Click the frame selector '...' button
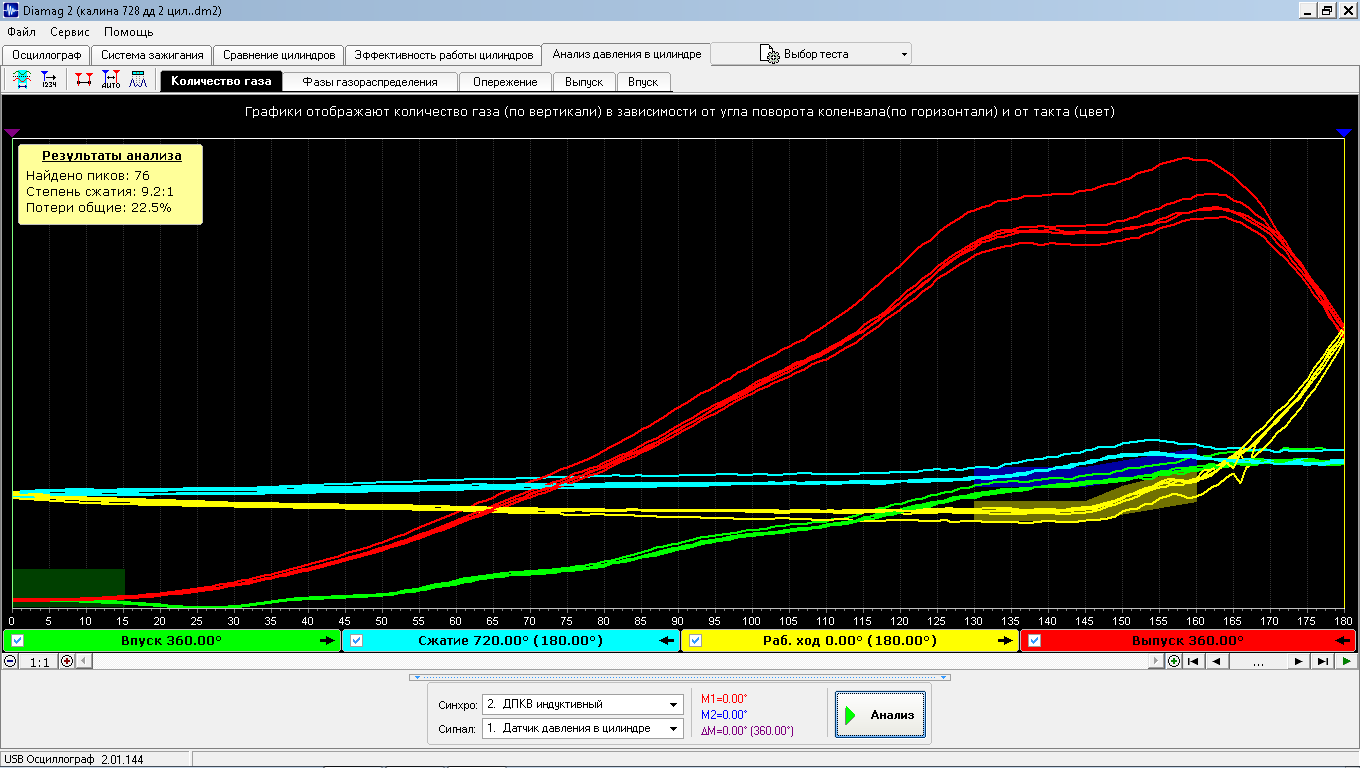This screenshot has height=768, width=1360. (x=1258, y=661)
